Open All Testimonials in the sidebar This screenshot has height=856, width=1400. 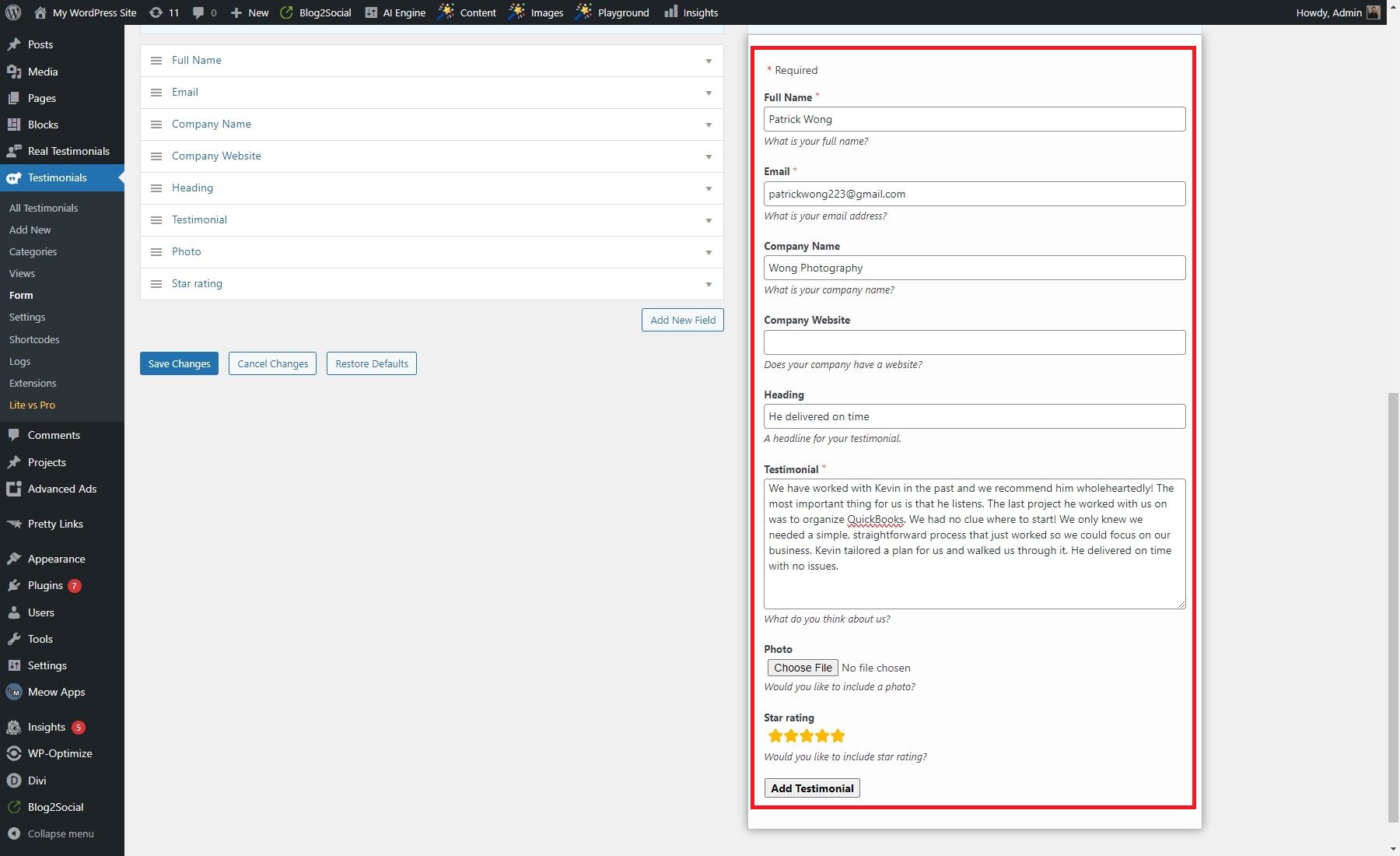click(43, 208)
